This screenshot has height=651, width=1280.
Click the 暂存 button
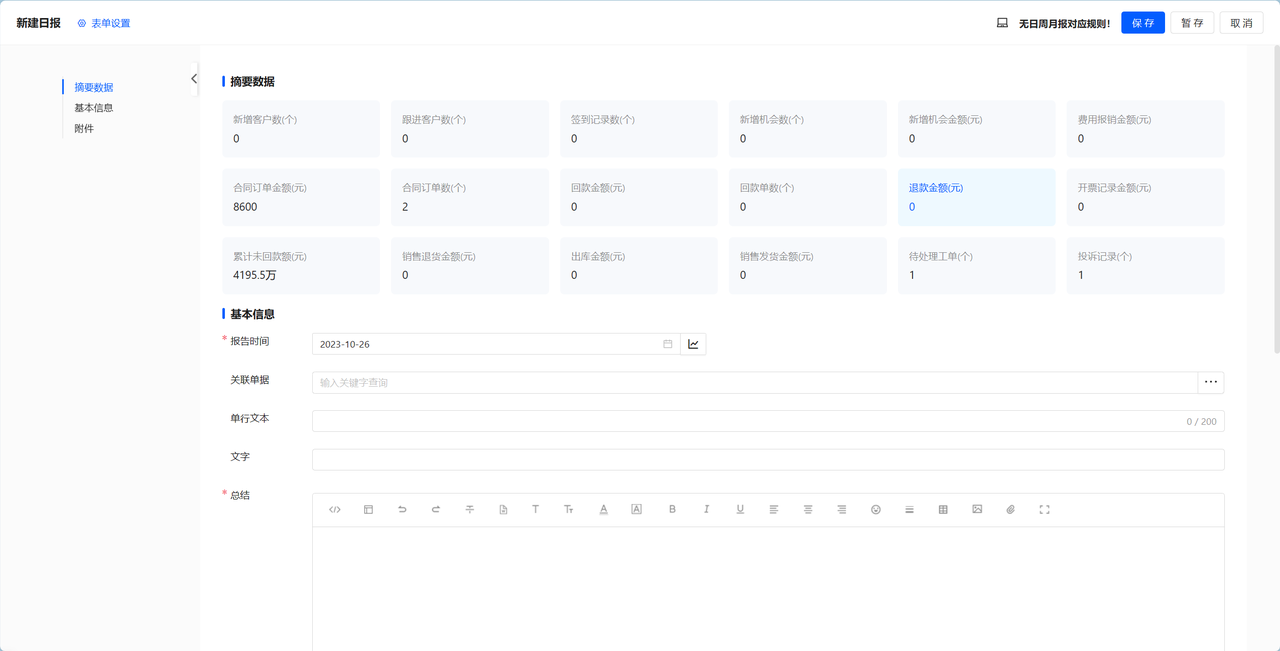pyautogui.click(x=1192, y=23)
